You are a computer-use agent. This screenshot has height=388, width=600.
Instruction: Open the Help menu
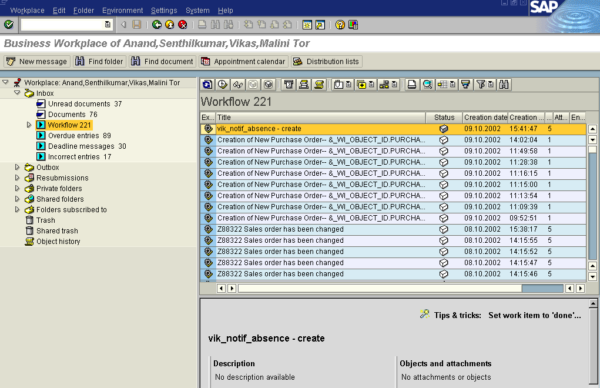225,10
